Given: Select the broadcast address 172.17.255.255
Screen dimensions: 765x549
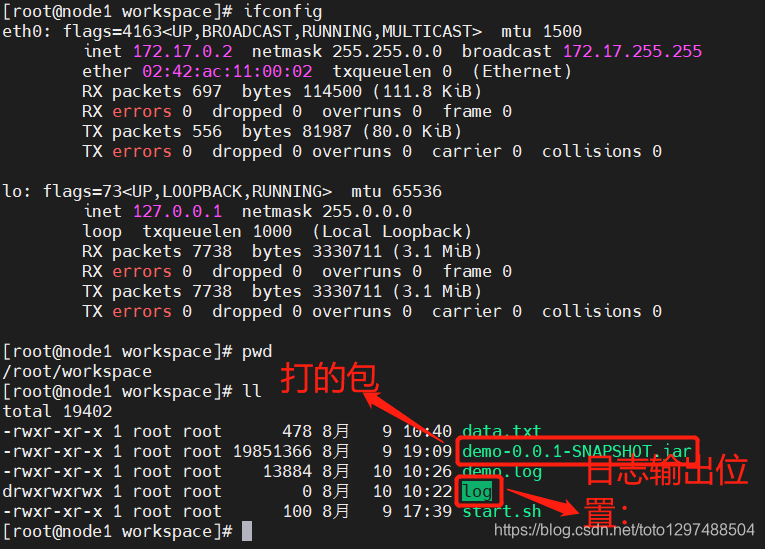Looking at the screenshot, I should [632, 51].
